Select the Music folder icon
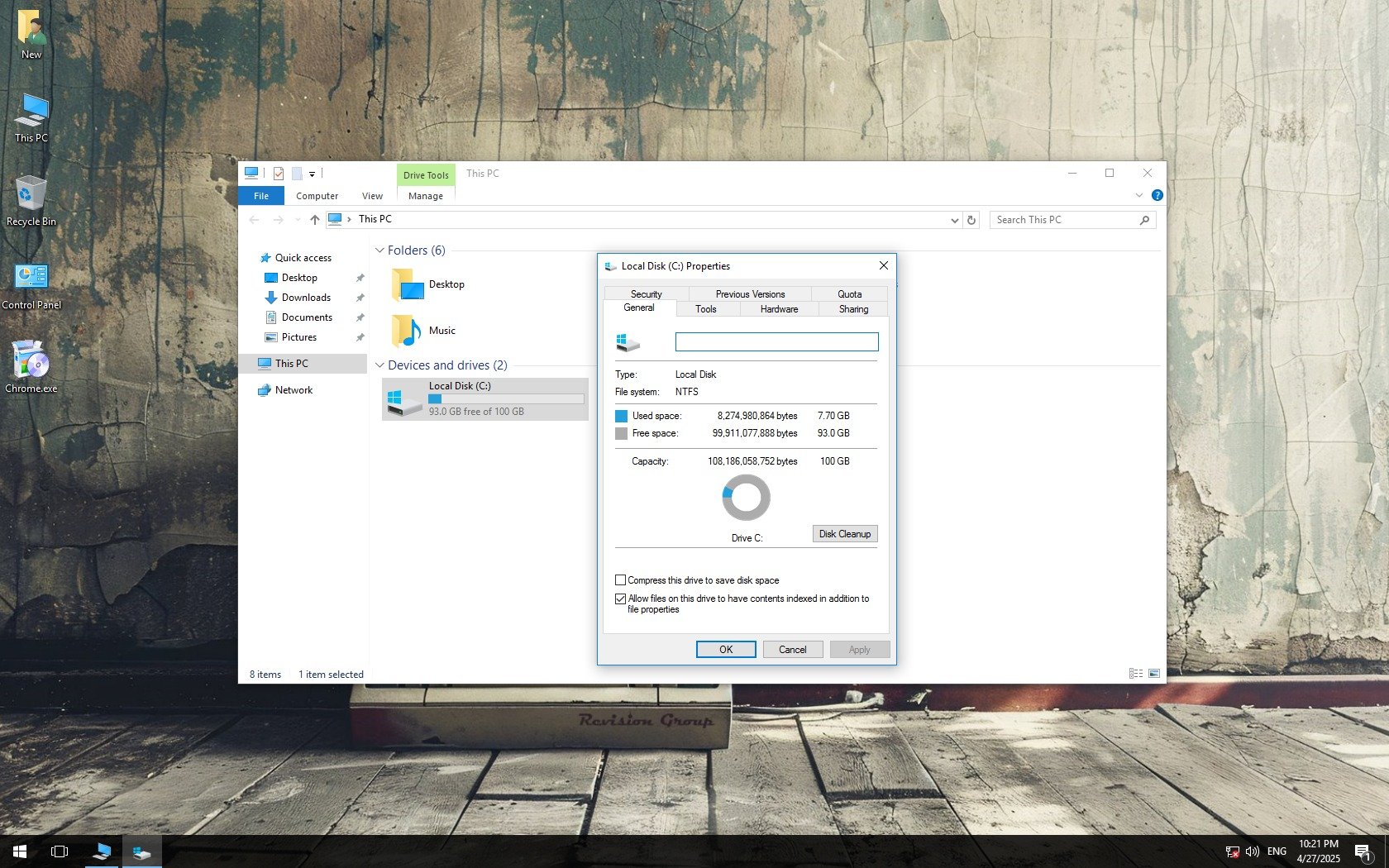Screen dimensions: 1389x868 click(x=406, y=331)
